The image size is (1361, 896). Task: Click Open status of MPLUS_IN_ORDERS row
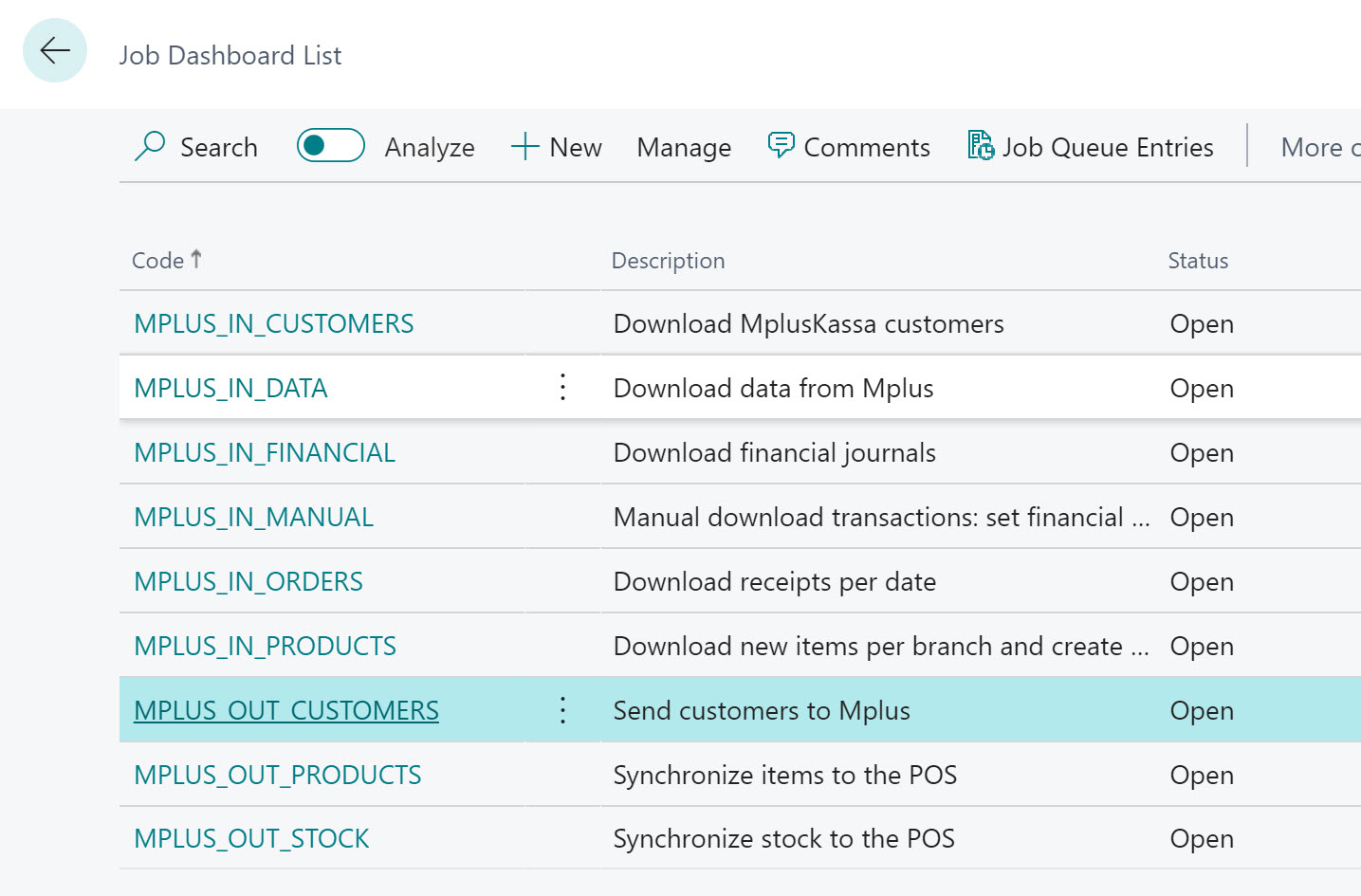pos(1202,582)
